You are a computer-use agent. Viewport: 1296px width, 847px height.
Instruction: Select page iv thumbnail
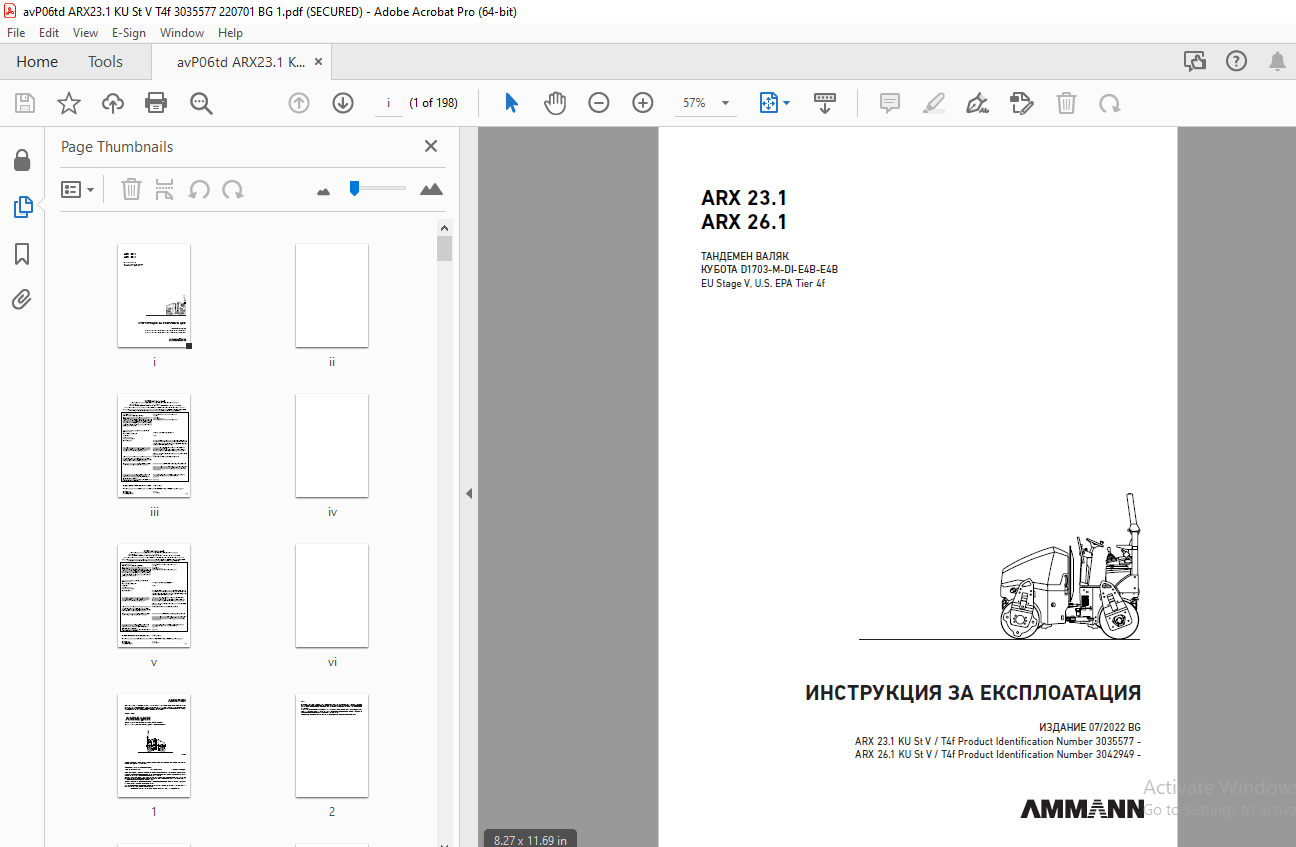(x=332, y=446)
